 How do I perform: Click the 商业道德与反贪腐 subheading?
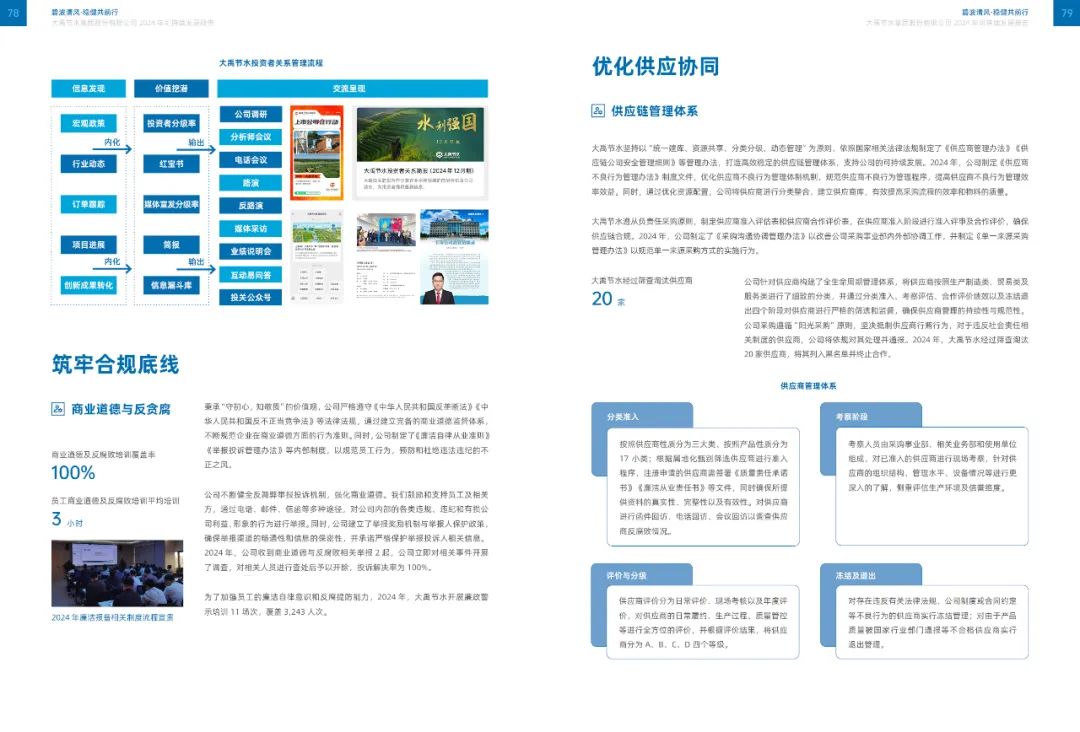point(121,409)
